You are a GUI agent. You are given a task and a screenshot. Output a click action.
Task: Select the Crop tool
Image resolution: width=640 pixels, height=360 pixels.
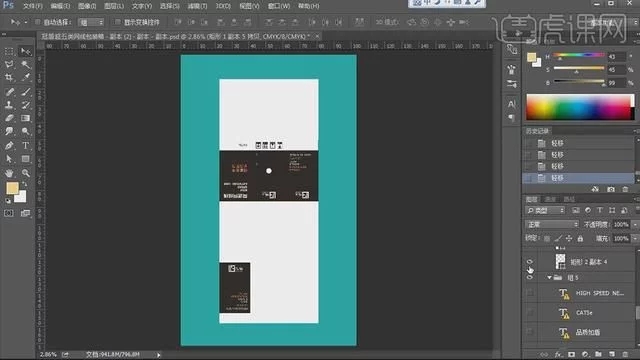point(9,78)
